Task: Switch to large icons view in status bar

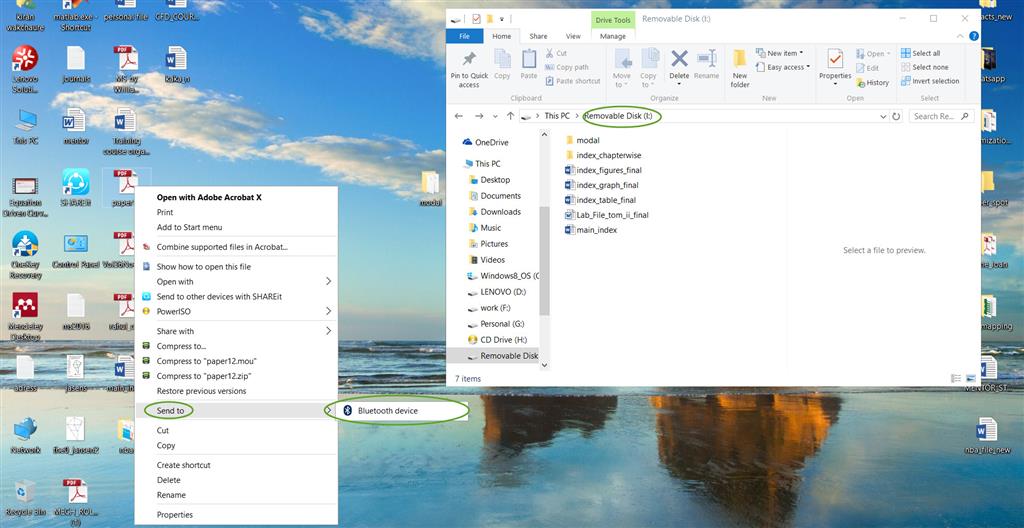Action: pyautogui.click(x=970, y=378)
